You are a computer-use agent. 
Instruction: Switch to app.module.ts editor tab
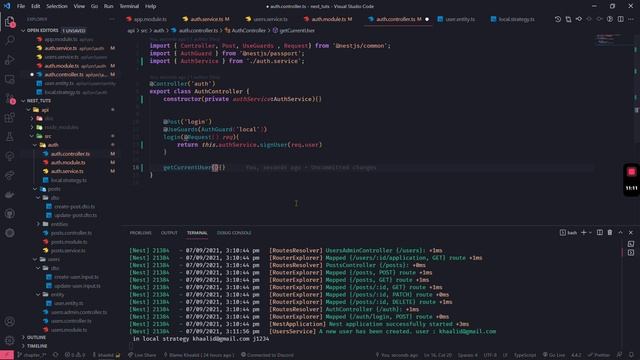click(x=147, y=19)
